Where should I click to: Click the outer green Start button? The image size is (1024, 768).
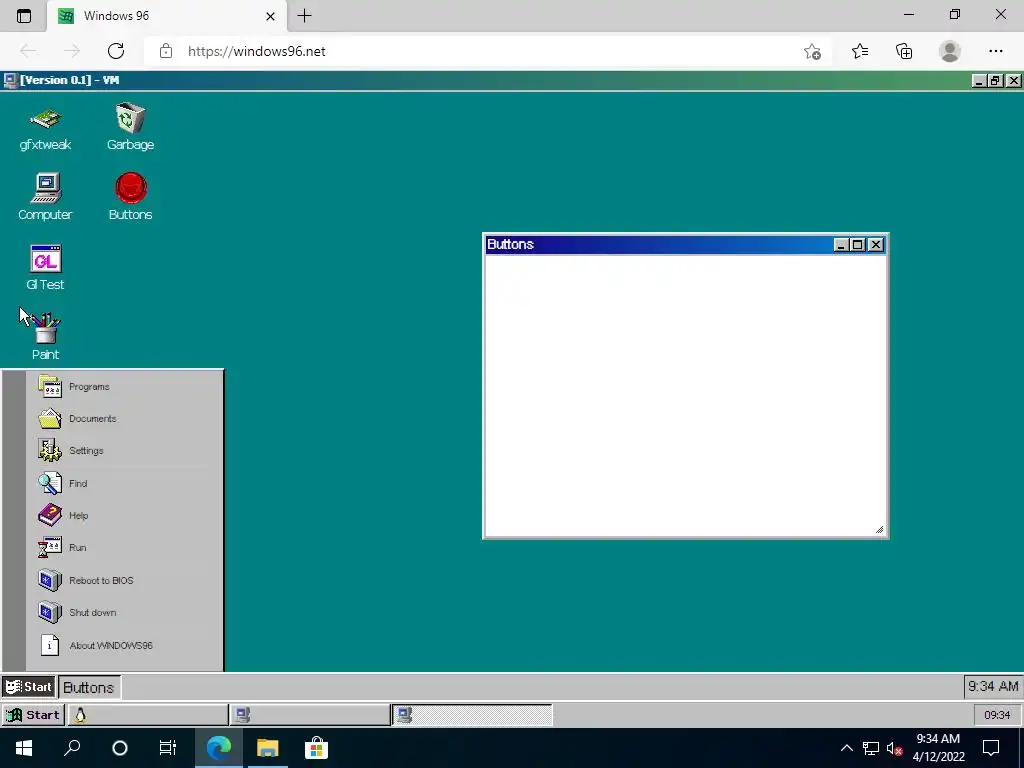(x=33, y=715)
